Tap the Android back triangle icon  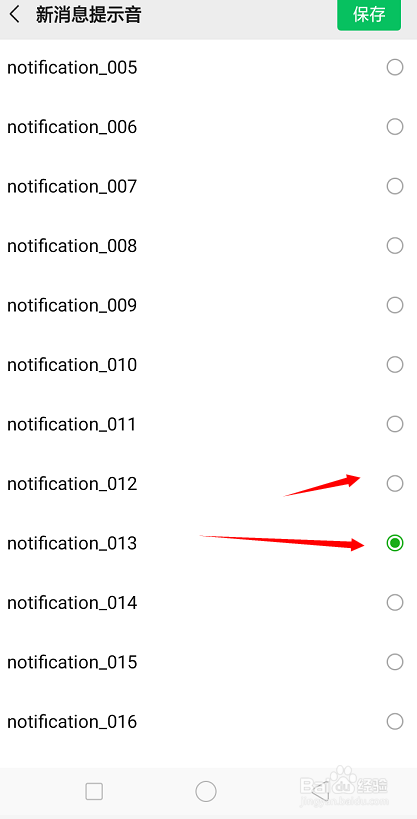[320, 791]
